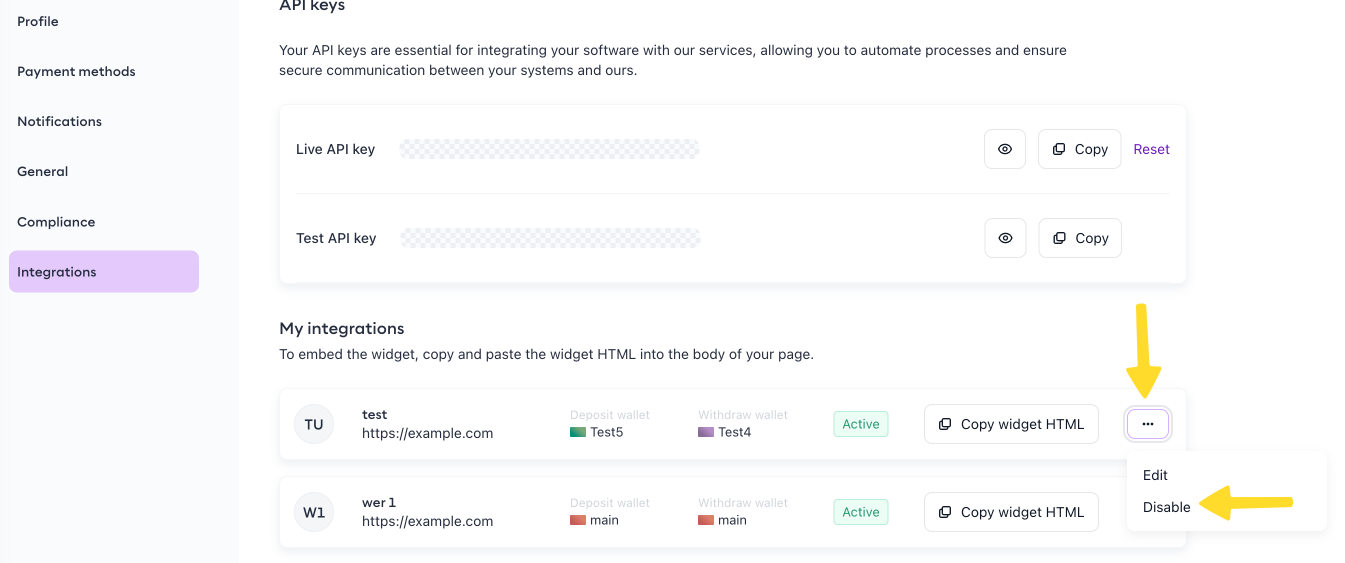Copy the Test API key
Viewport: 1345px width, 563px height.
coord(1079,238)
